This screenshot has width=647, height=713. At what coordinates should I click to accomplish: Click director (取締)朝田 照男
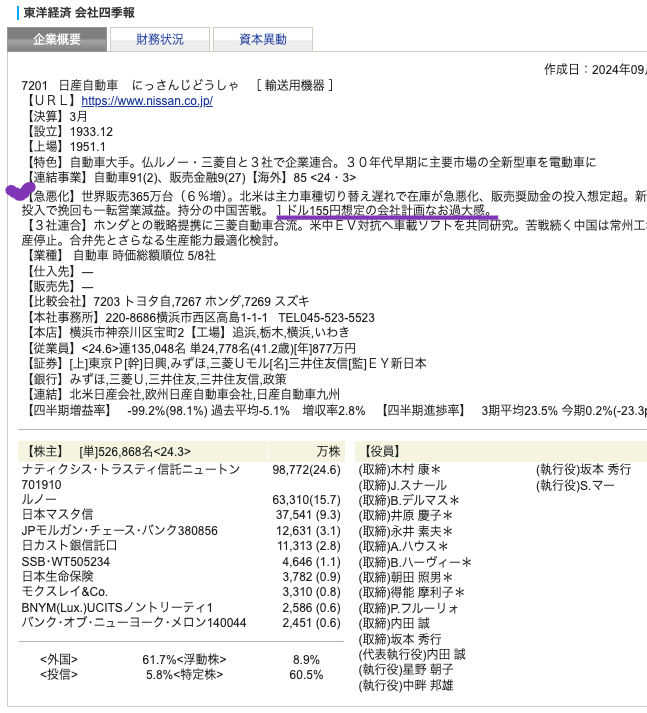click(x=406, y=577)
